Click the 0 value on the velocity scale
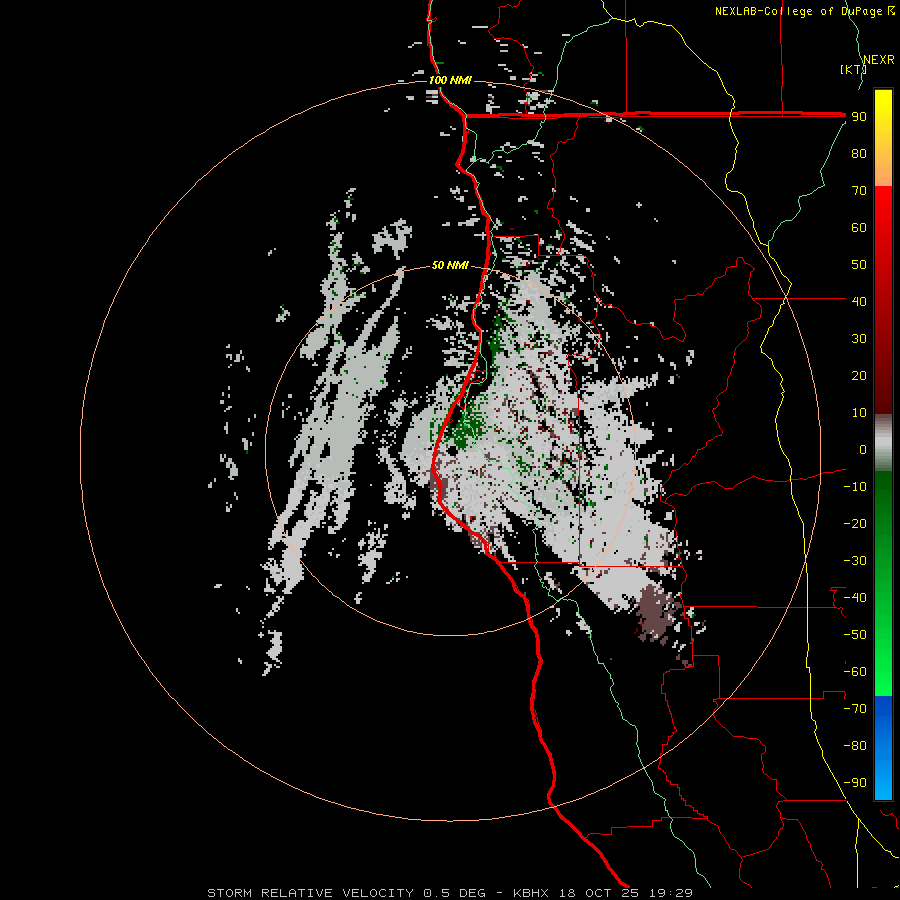The image size is (900, 900). click(863, 449)
